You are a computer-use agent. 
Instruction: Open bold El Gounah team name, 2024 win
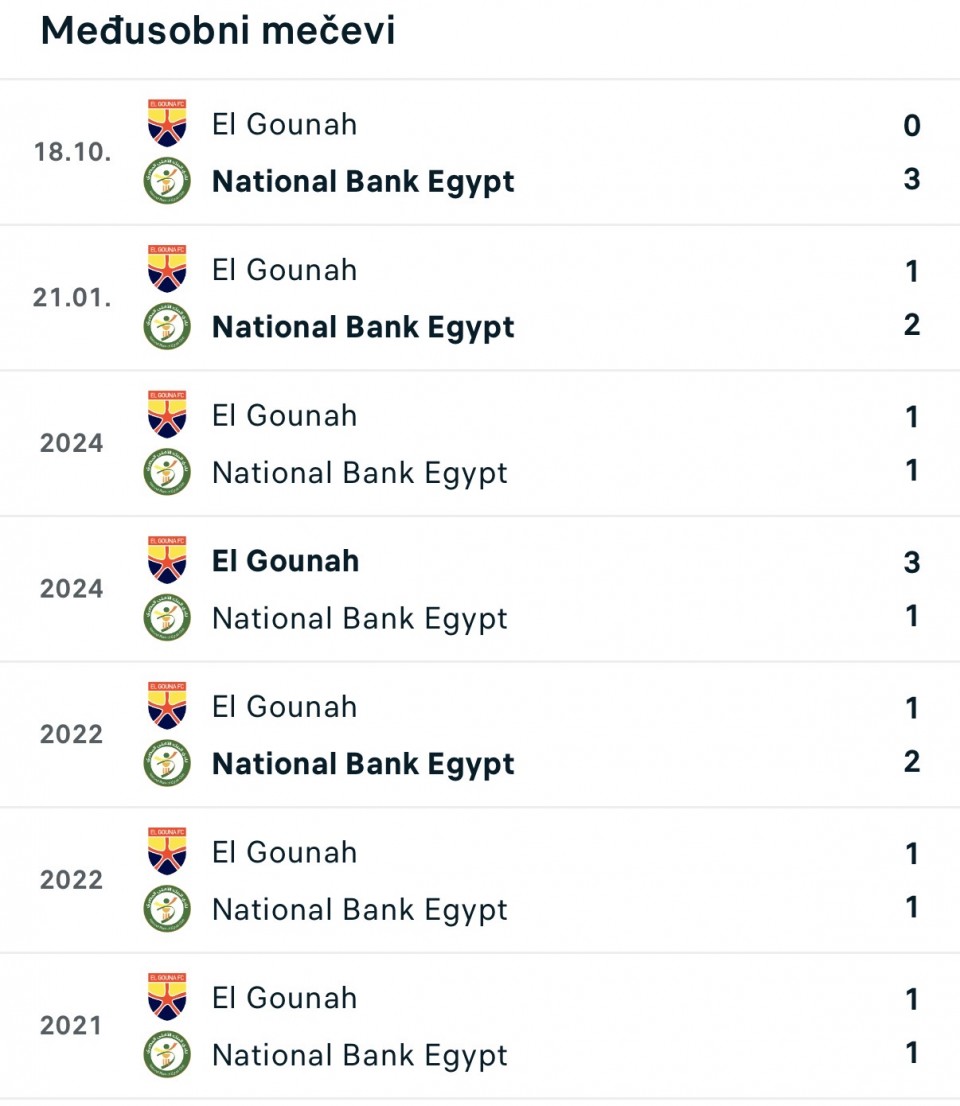[285, 561]
